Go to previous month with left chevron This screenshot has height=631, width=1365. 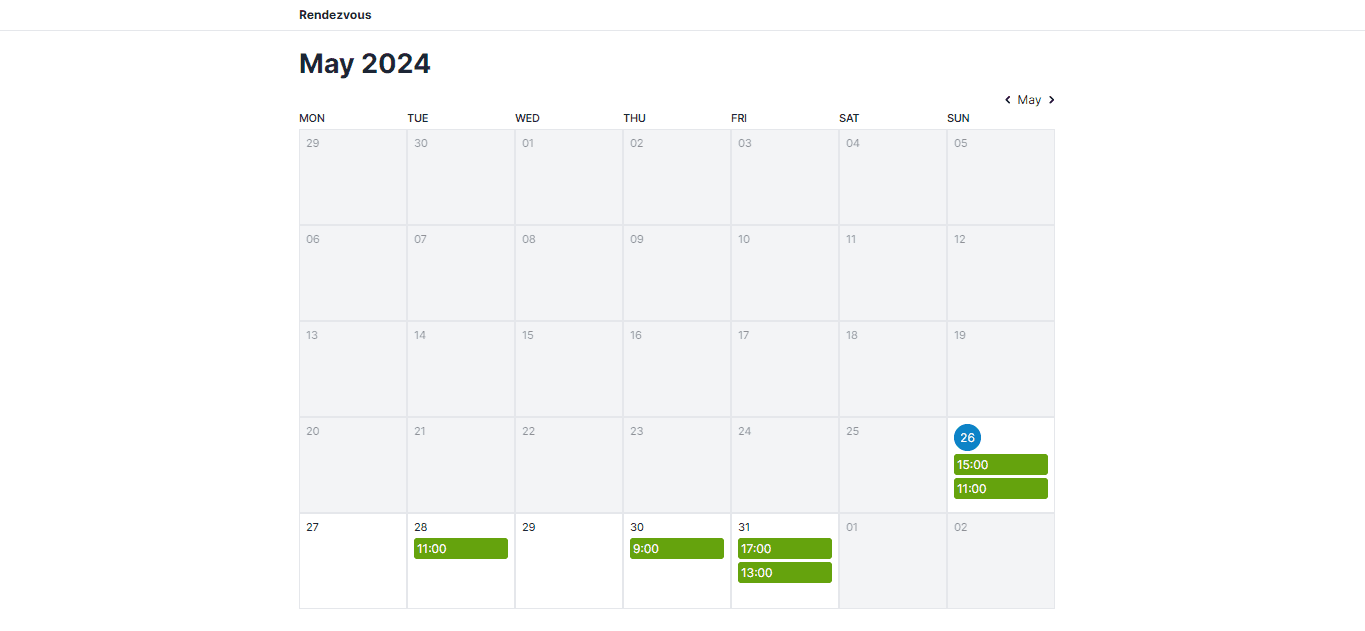pos(1007,100)
